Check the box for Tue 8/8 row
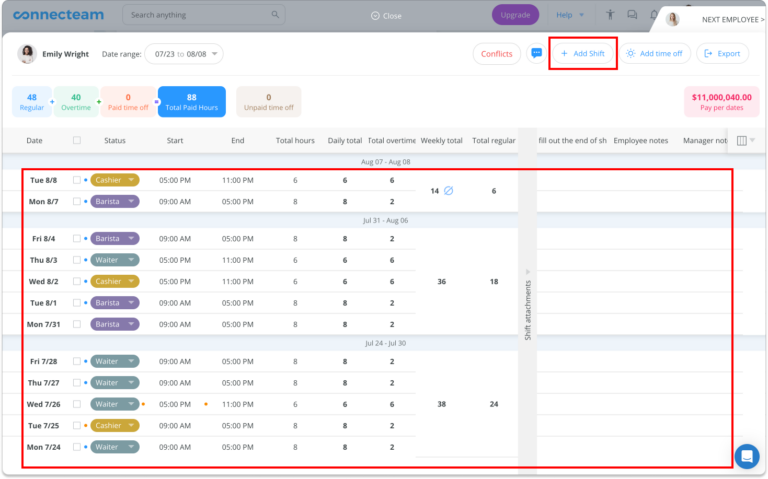The width and height of the screenshot is (768, 479). [77, 180]
